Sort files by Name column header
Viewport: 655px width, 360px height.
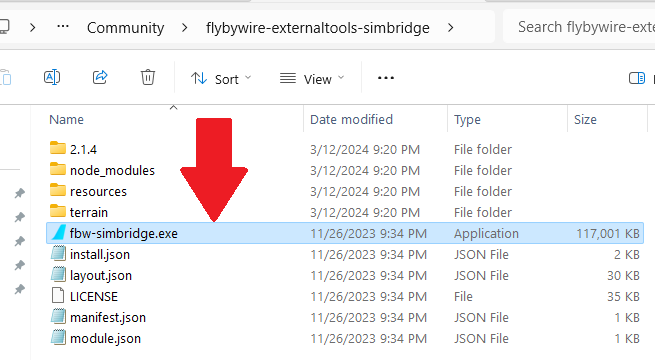tap(66, 119)
